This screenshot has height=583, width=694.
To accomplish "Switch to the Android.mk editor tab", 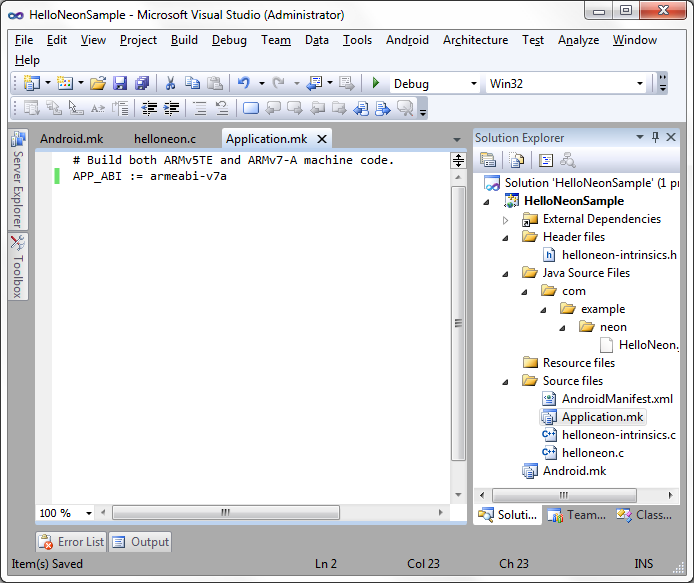I will (x=72, y=139).
